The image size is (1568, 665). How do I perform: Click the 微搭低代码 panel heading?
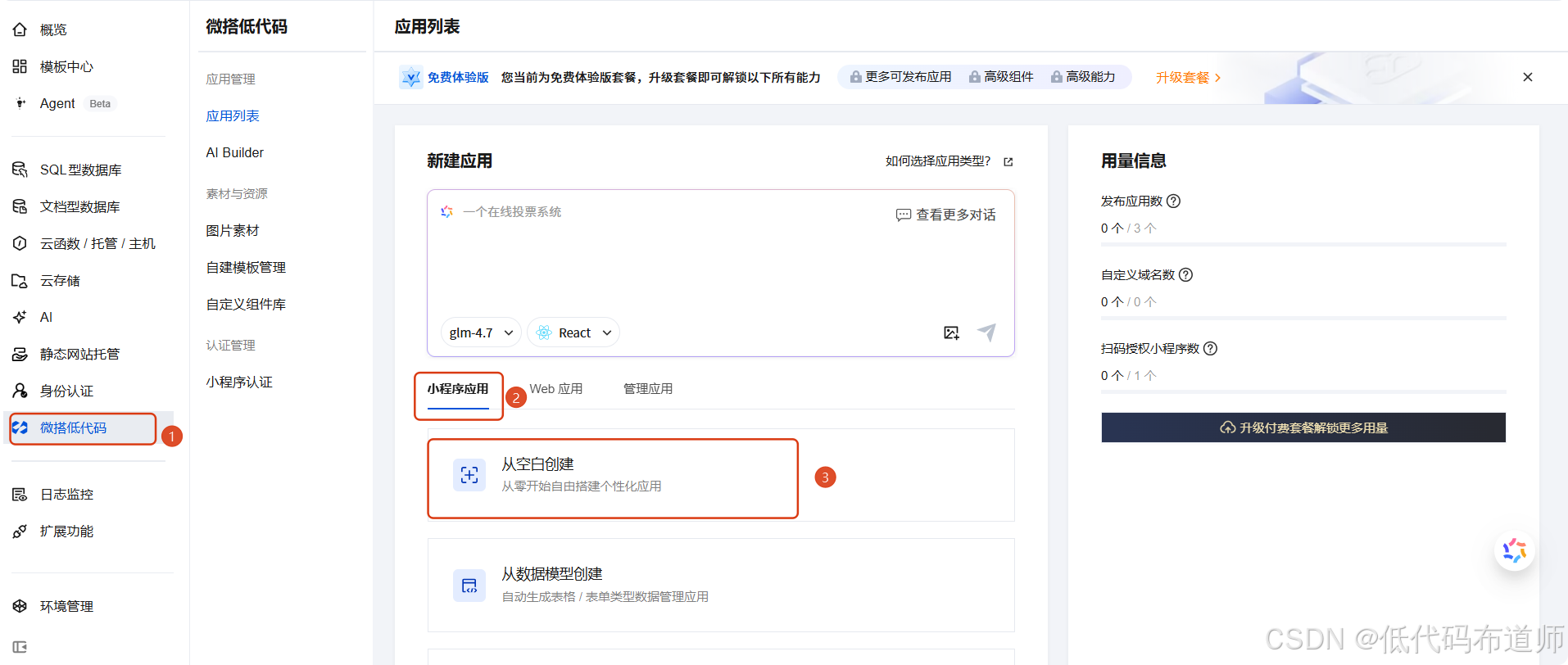click(247, 26)
